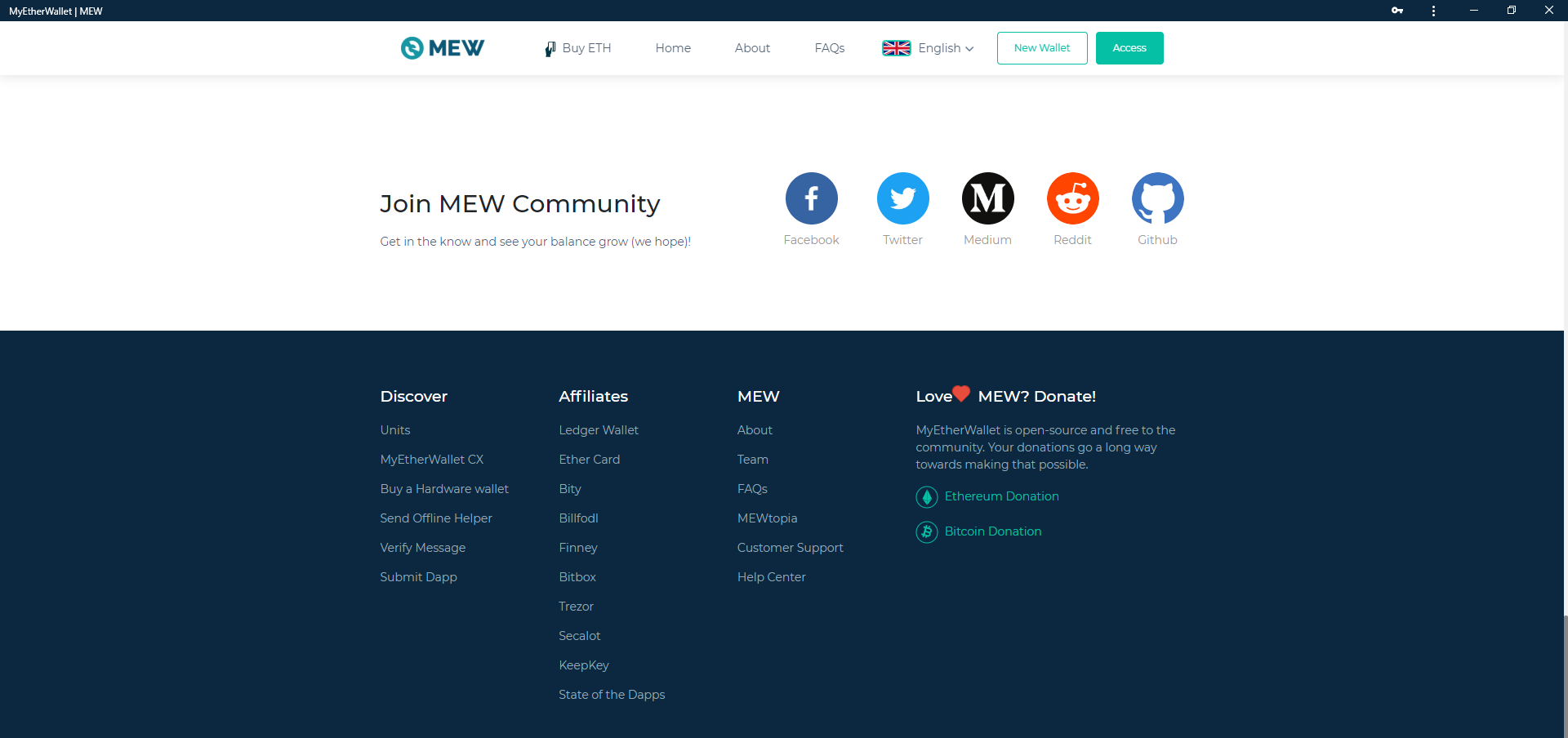Open the three-dot menu in title bar

(x=1433, y=11)
